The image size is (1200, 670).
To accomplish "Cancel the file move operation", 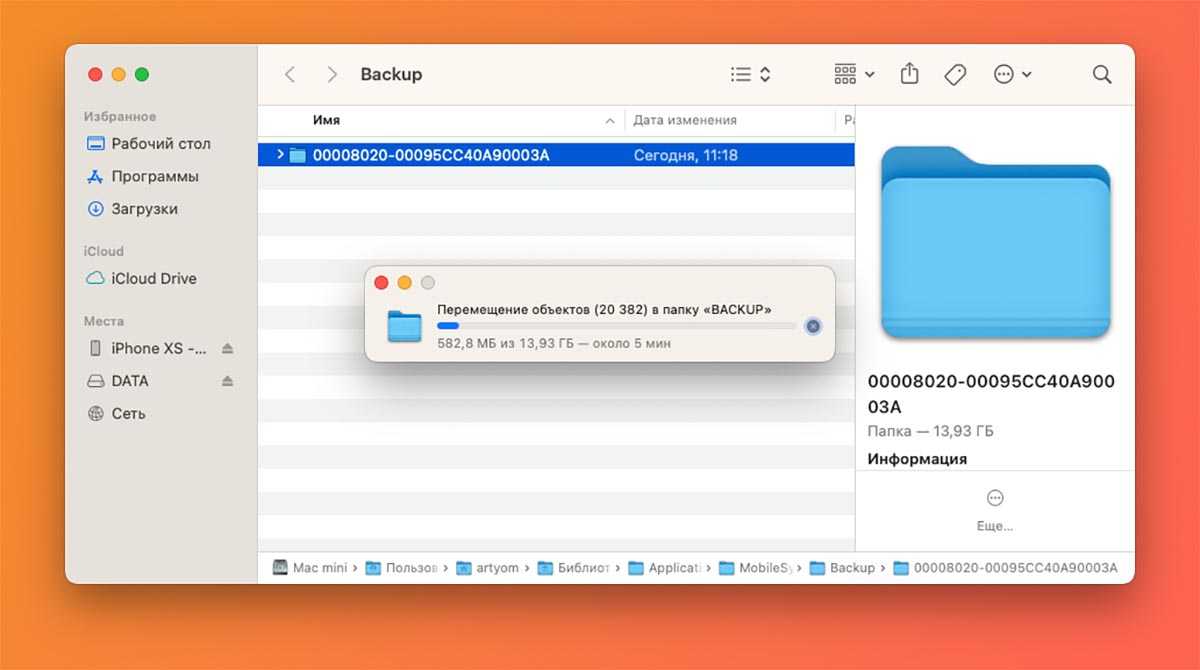I will (x=813, y=326).
